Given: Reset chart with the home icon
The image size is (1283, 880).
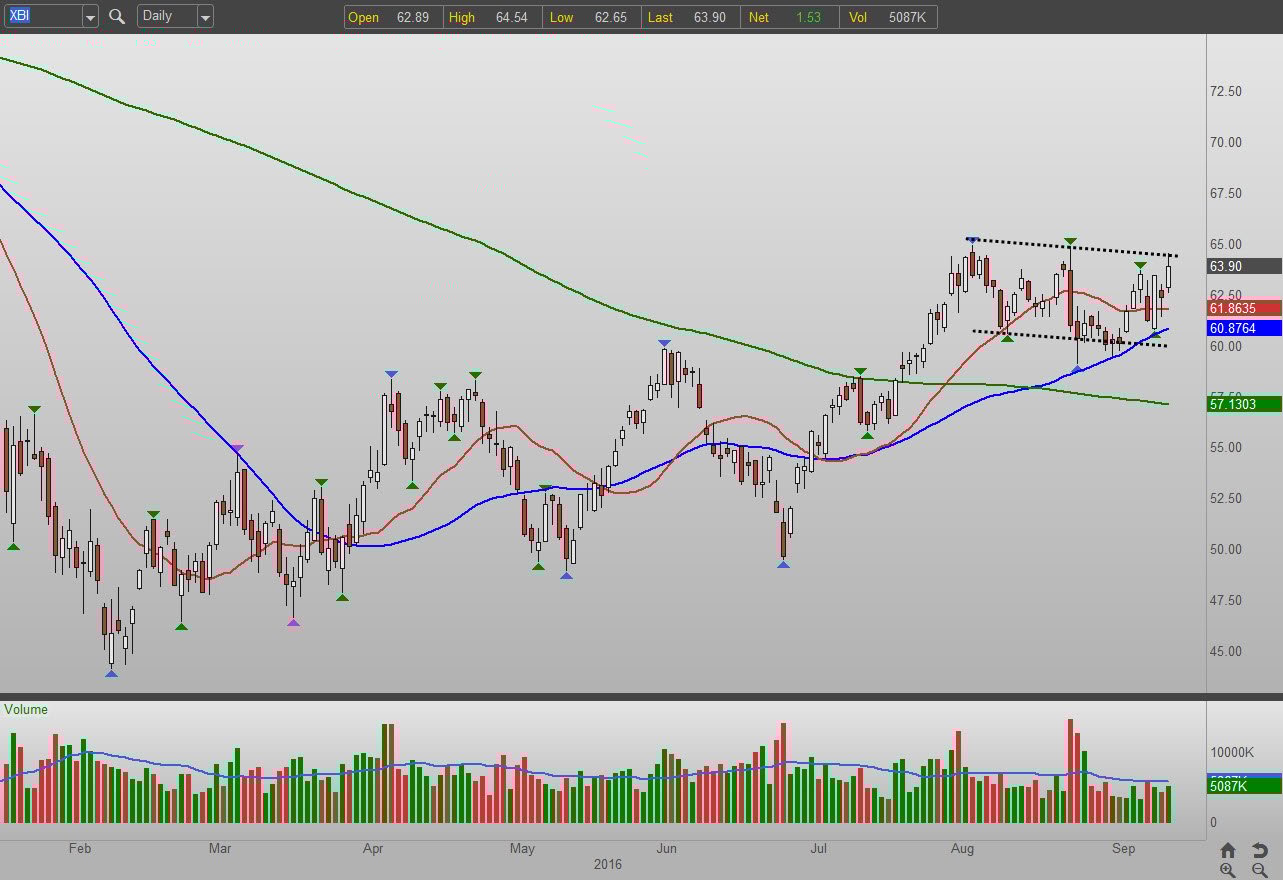Looking at the screenshot, I should tap(1228, 850).
